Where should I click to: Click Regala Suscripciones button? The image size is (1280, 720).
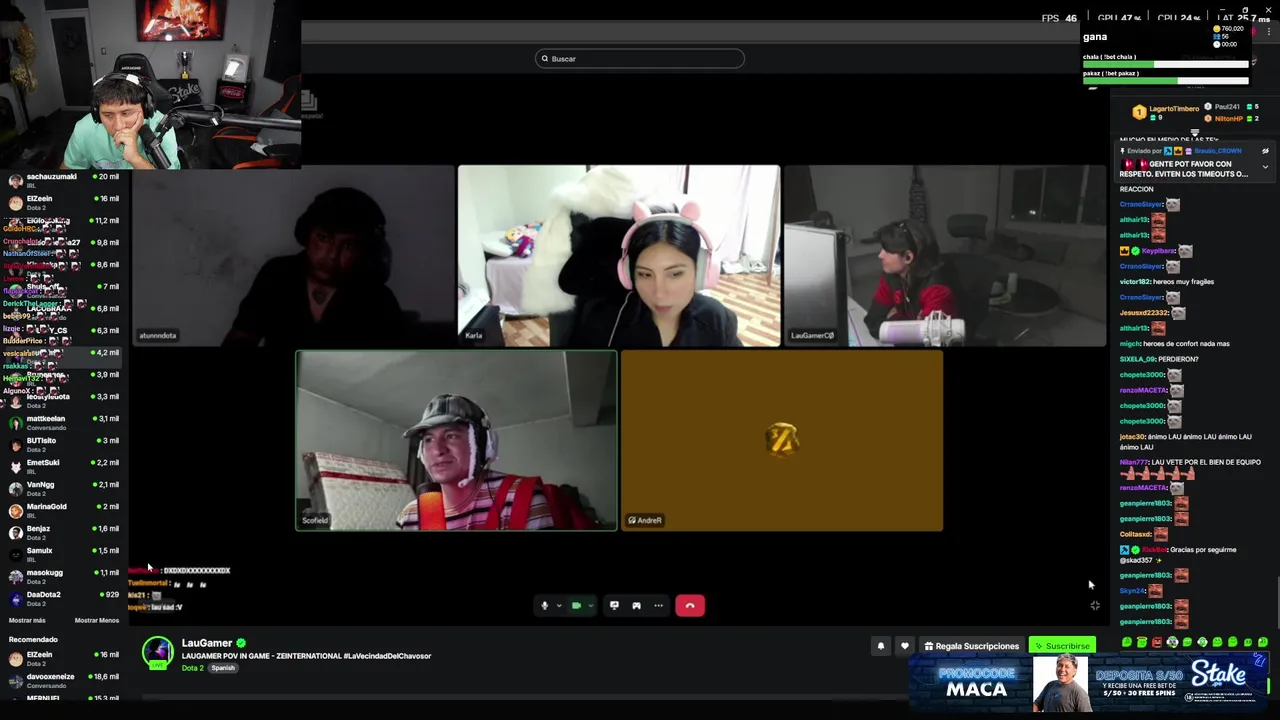(972, 646)
